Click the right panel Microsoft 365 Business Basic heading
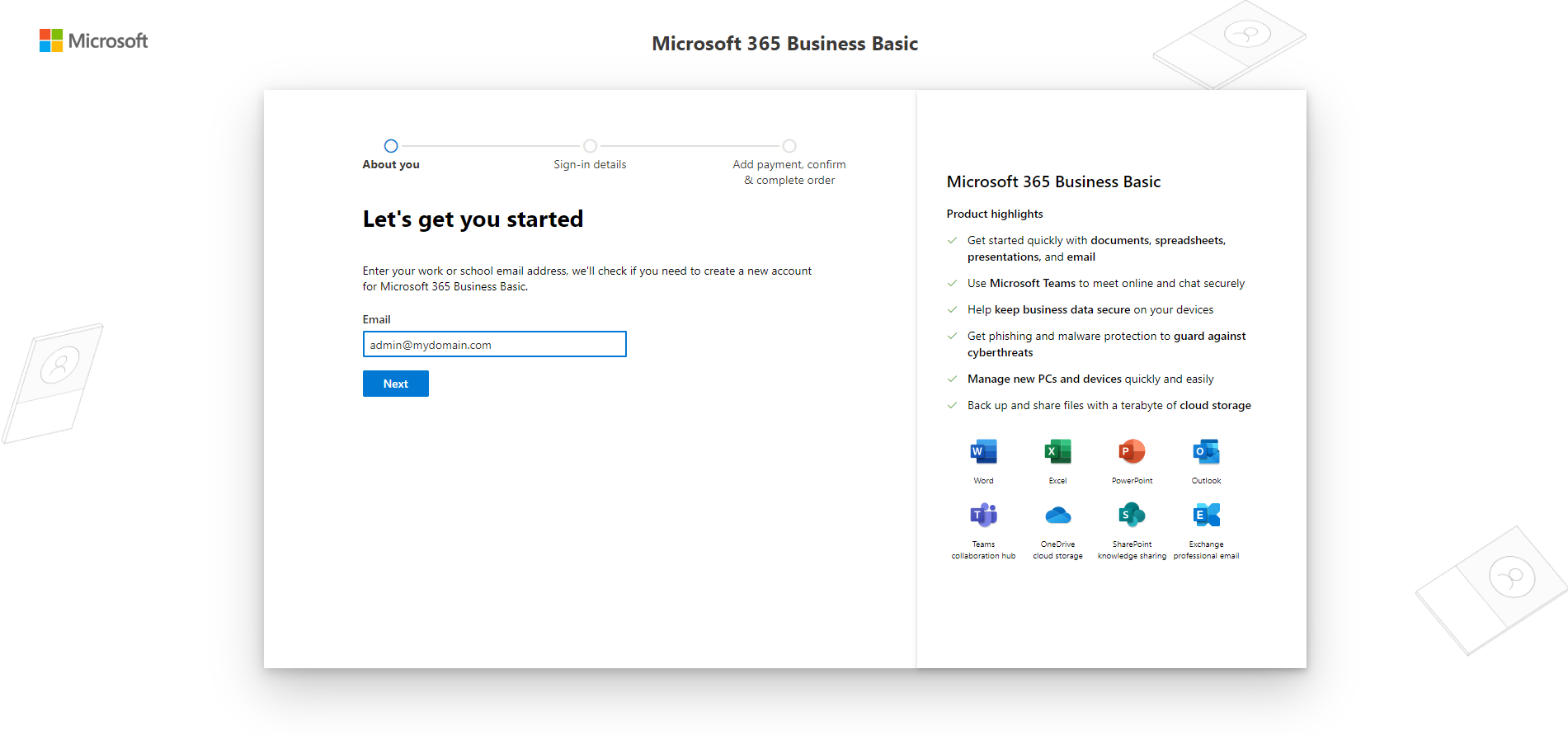This screenshot has width=1568, height=735. click(x=1053, y=181)
